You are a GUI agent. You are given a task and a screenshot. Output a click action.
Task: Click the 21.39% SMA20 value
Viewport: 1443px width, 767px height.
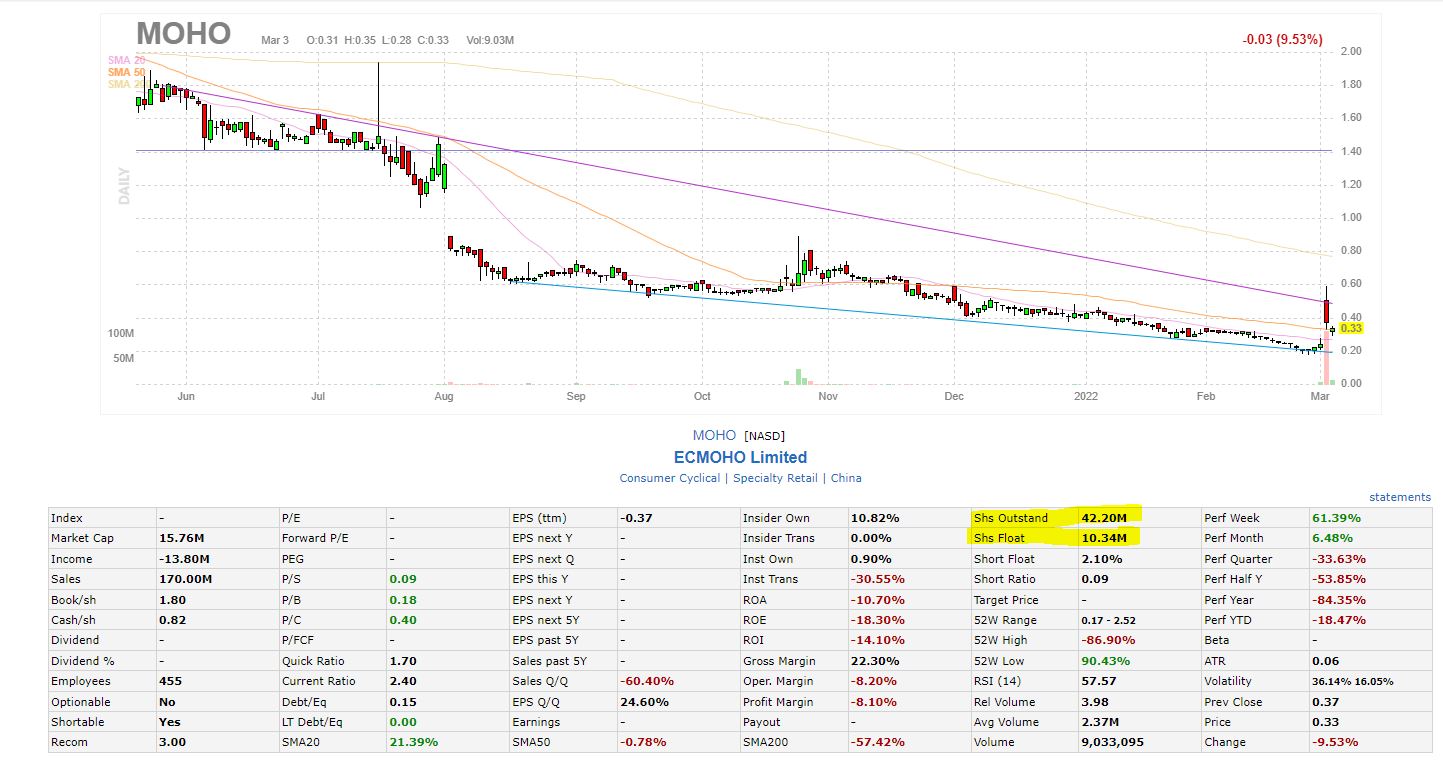pyautogui.click(x=412, y=742)
